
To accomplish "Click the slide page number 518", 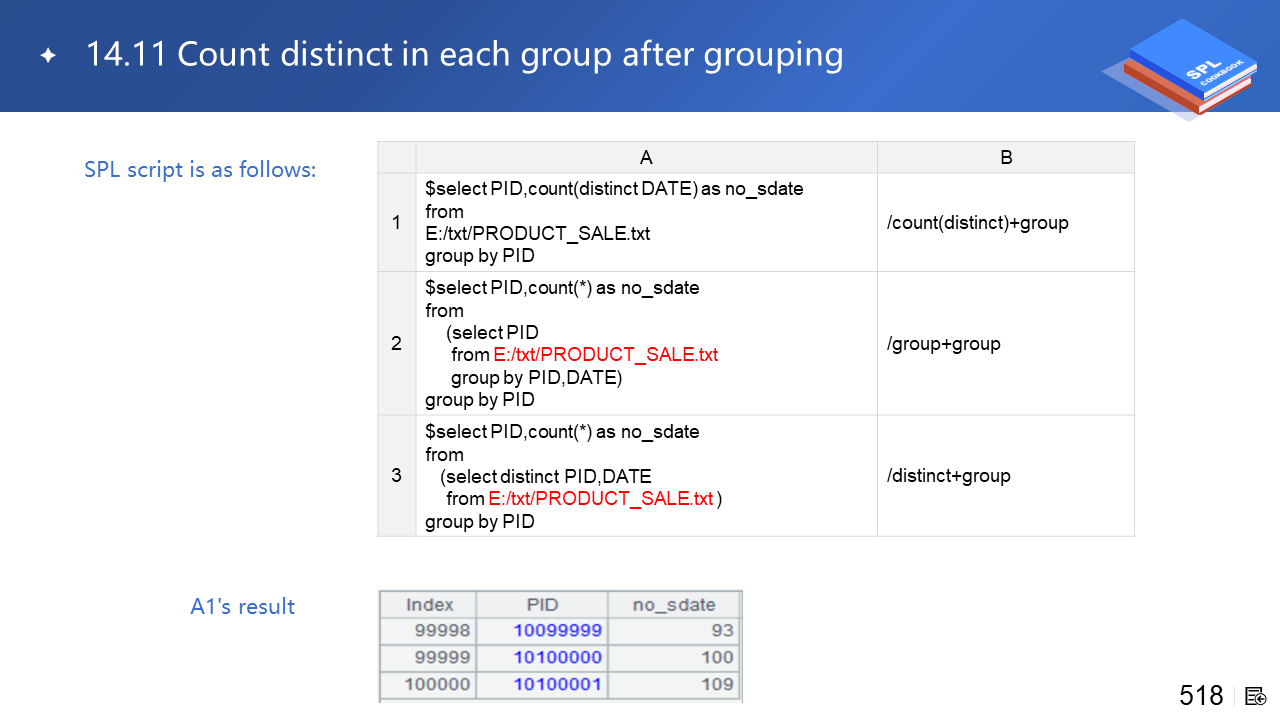I will coord(1201,696).
